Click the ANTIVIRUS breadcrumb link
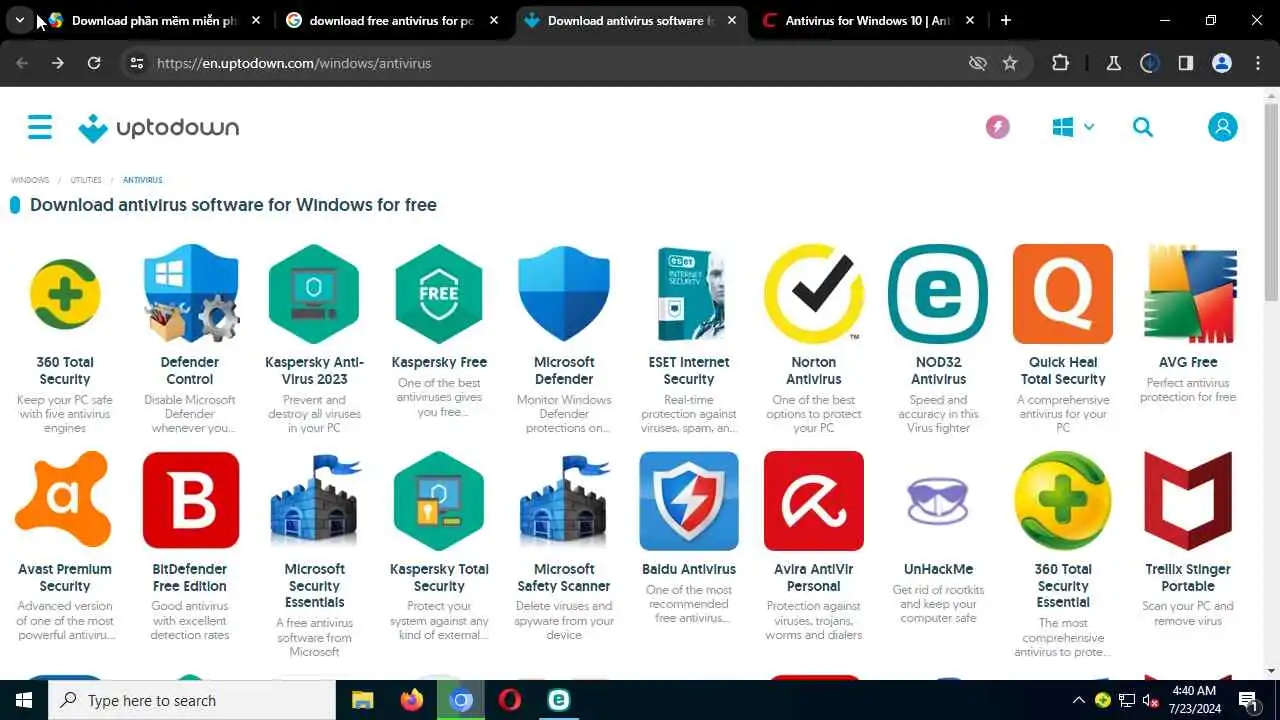This screenshot has width=1280, height=720. 143,180
